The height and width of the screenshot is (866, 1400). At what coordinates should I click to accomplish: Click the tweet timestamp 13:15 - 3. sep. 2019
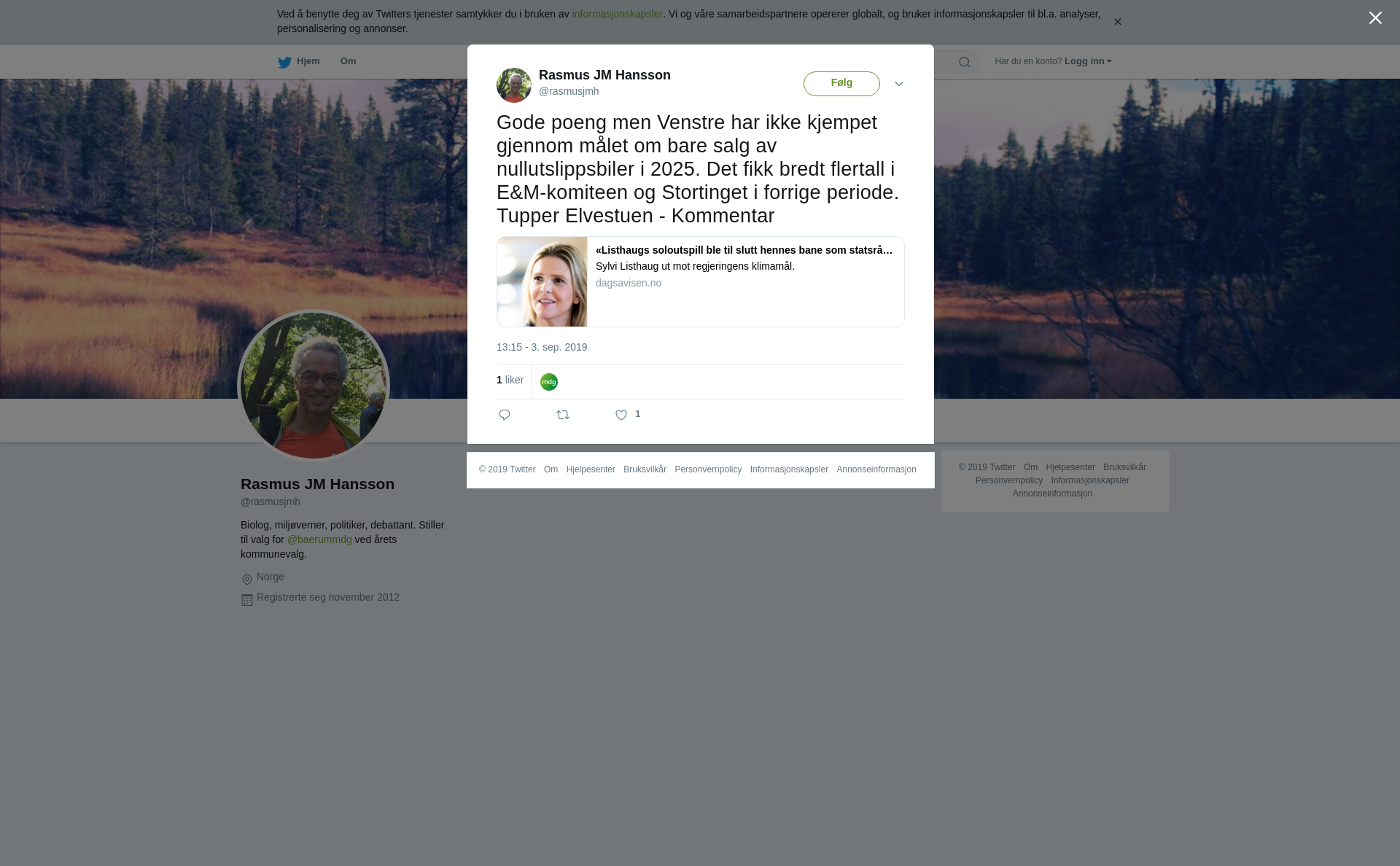click(x=542, y=347)
